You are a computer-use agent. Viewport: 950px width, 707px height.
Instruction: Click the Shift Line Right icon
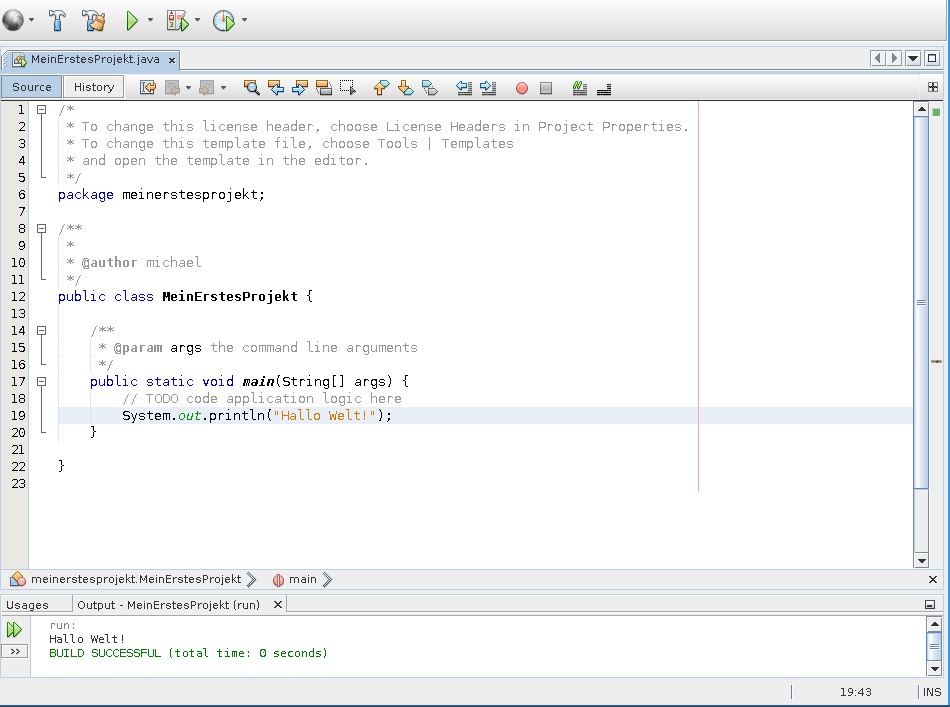488,88
